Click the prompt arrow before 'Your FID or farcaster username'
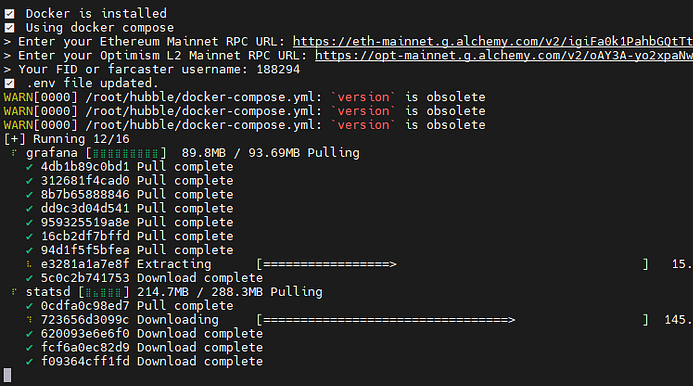This screenshot has height=386, width=693. (7, 69)
